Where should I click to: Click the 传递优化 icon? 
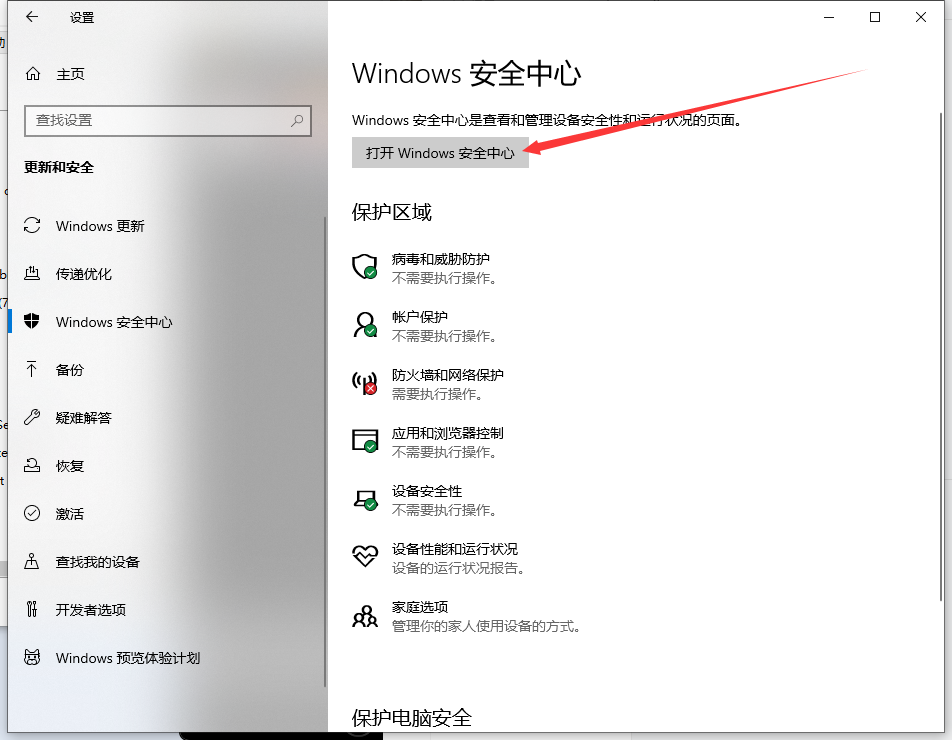pyautogui.click(x=32, y=274)
